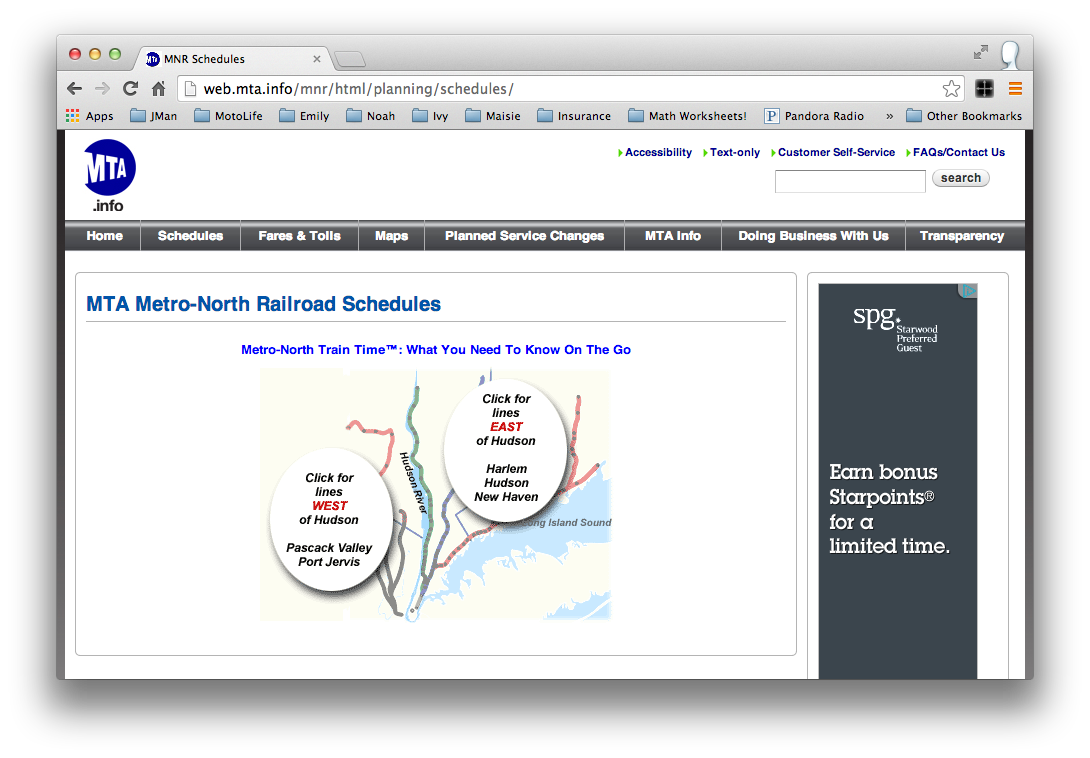Click the Accessibility link

pos(658,153)
